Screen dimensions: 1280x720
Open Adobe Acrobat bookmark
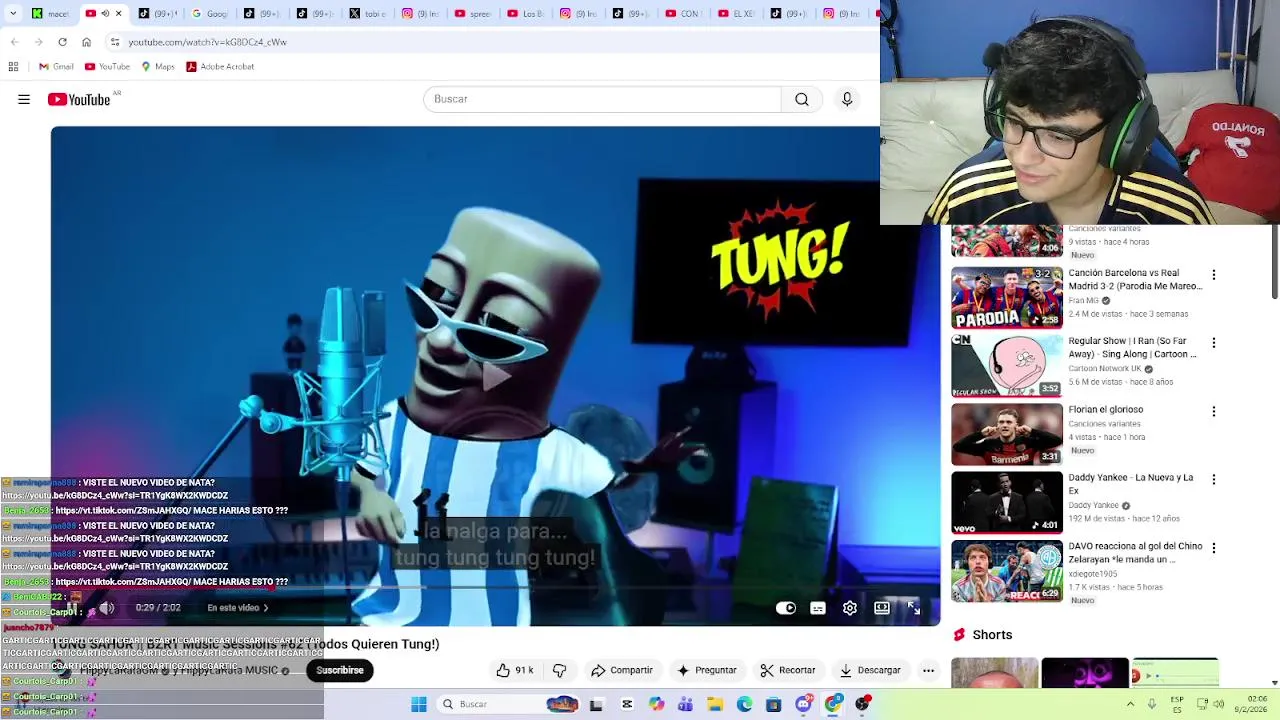click(x=220, y=66)
